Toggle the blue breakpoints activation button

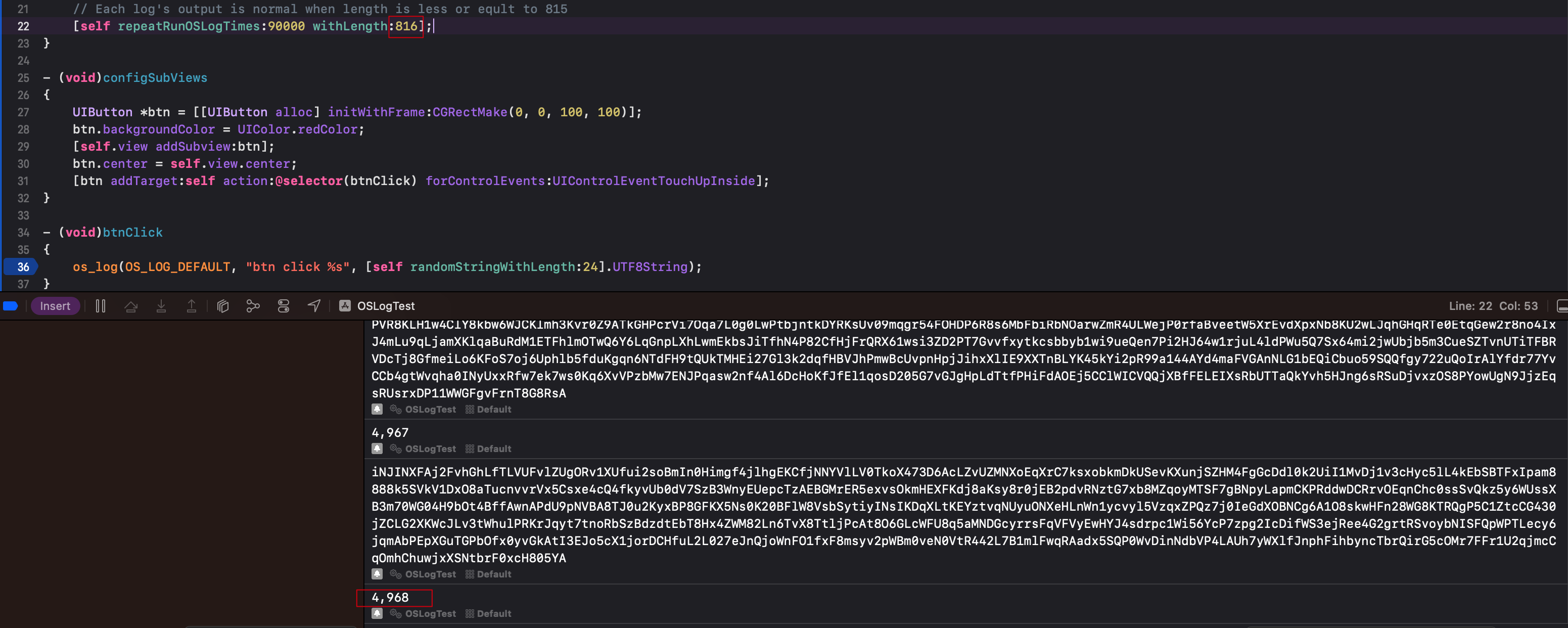10,306
